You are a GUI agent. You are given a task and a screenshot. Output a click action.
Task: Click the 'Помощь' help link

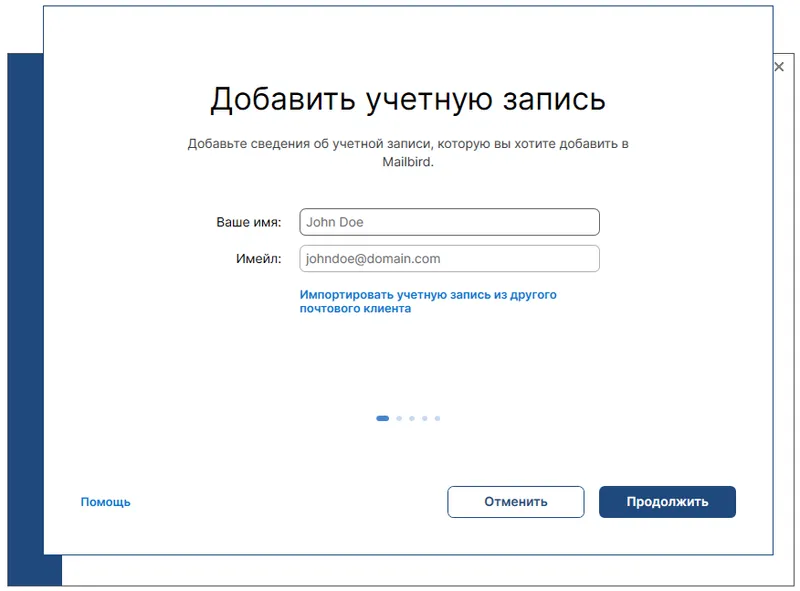coord(106,502)
